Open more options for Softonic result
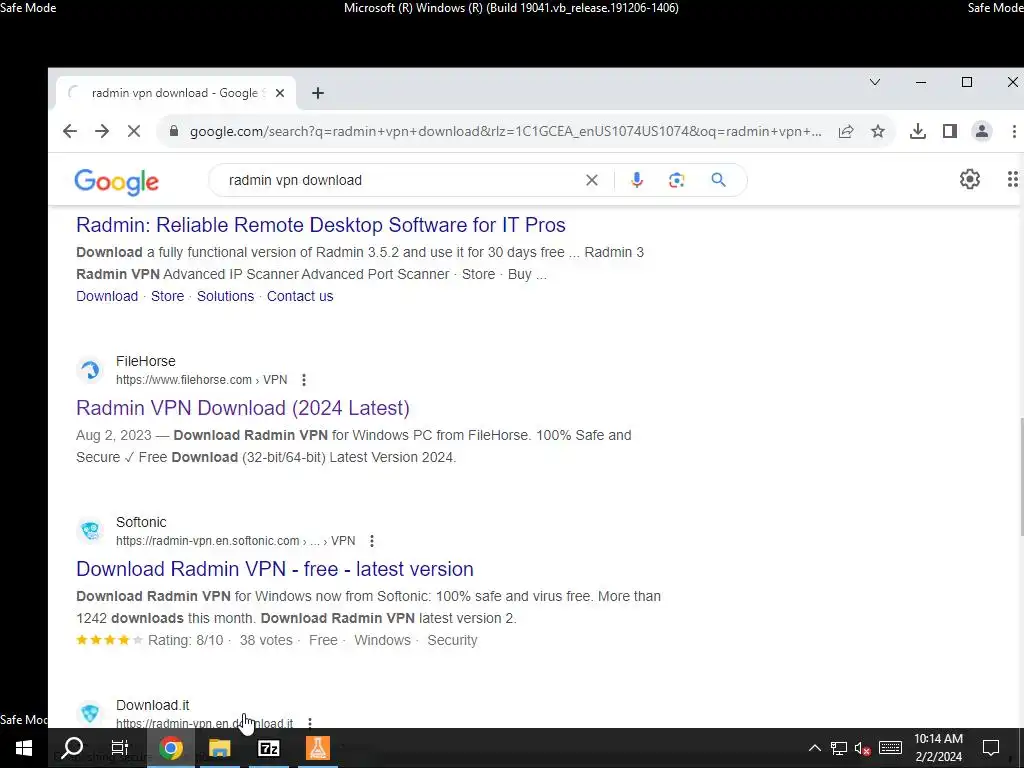Viewport: 1024px width, 768px height. (372, 541)
